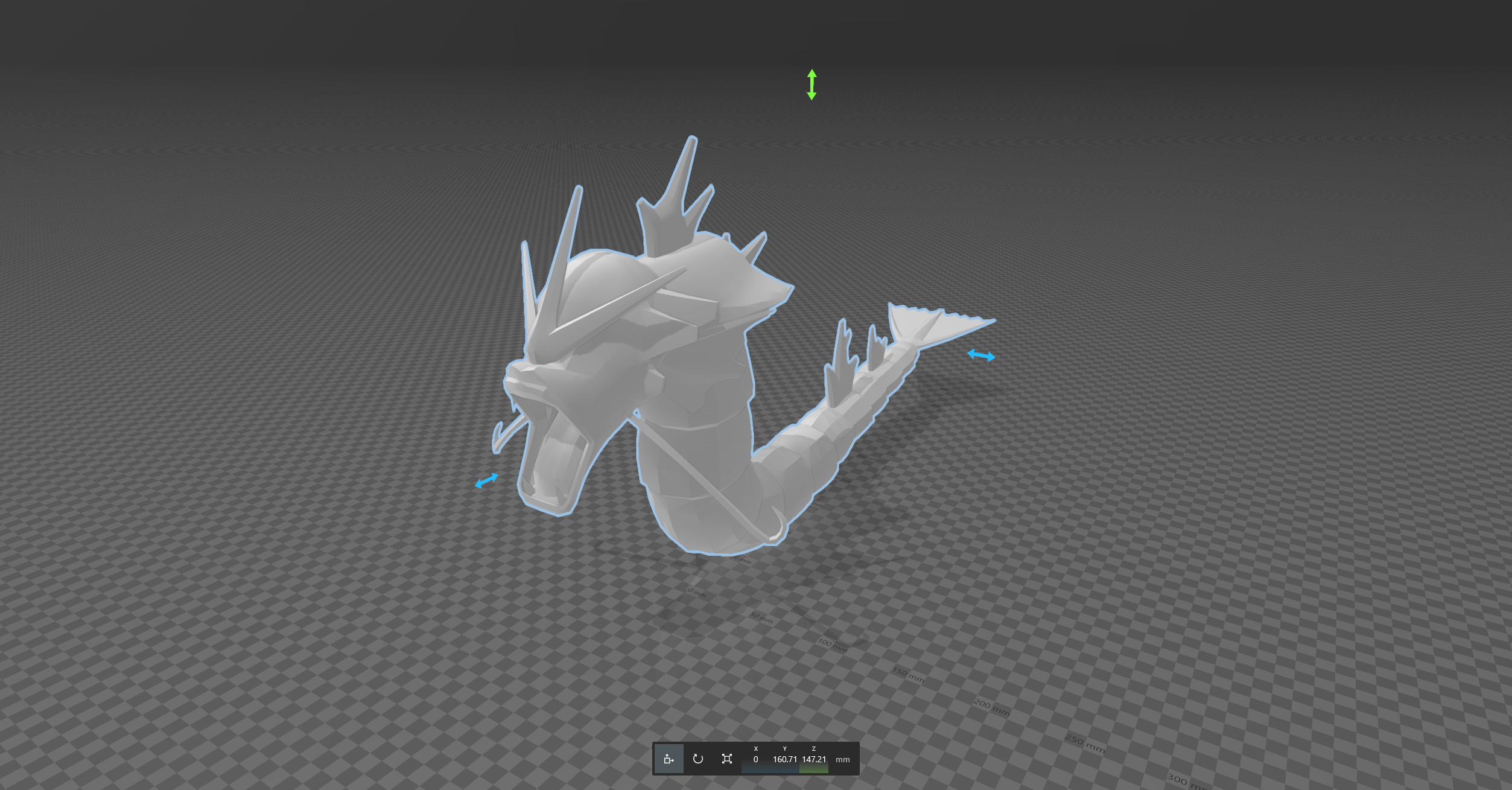The width and height of the screenshot is (1512, 790).
Task: Click the blue move arrow near dragon's tail
Action: click(x=981, y=355)
